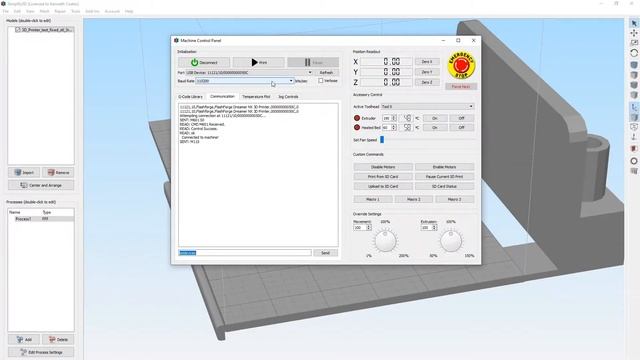The height and width of the screenshot is (360, 640).
Task: Click the Pause button
Action: click(x=313, y=62)
